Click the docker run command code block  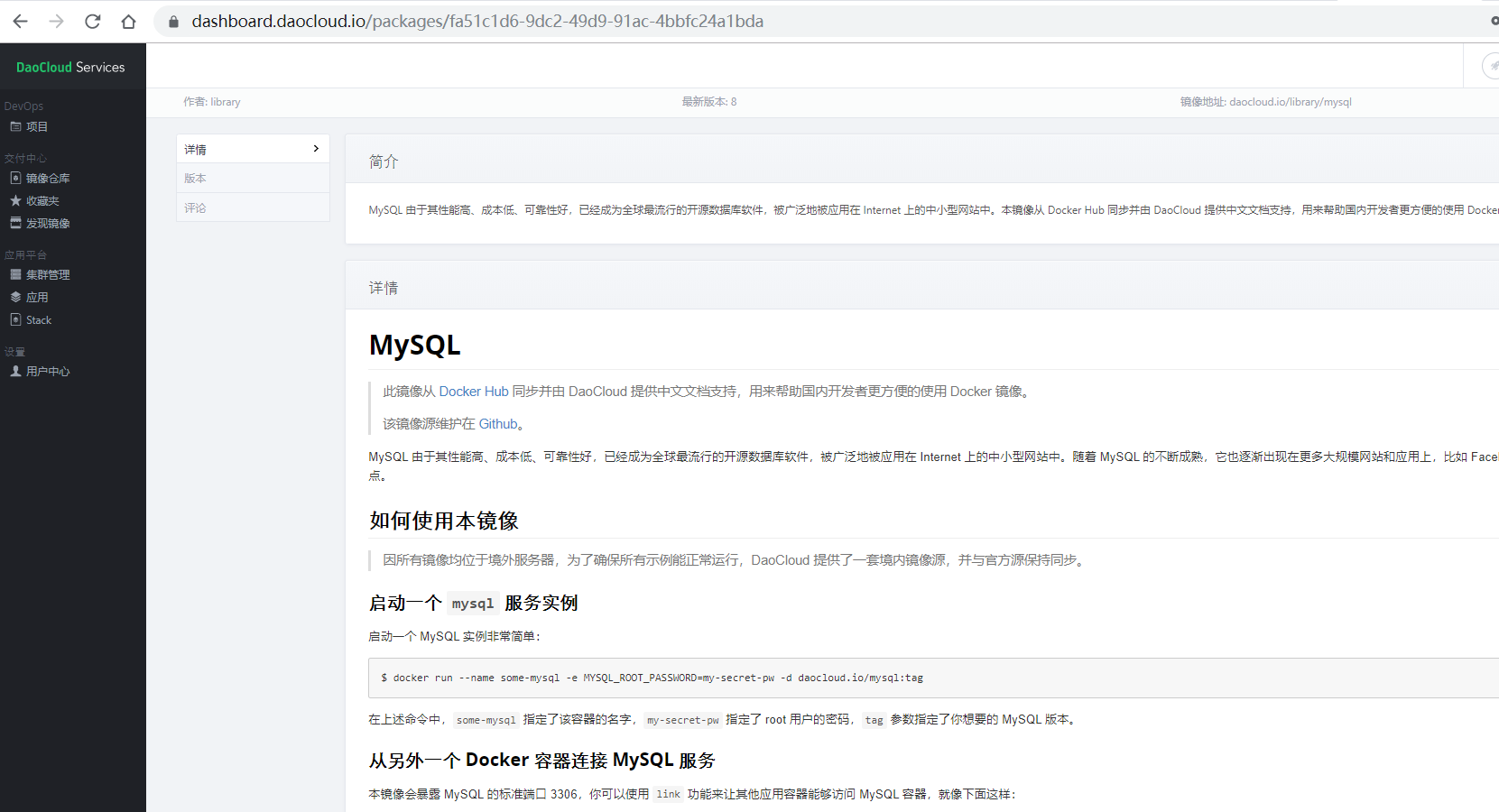click(x=933, y=678)
